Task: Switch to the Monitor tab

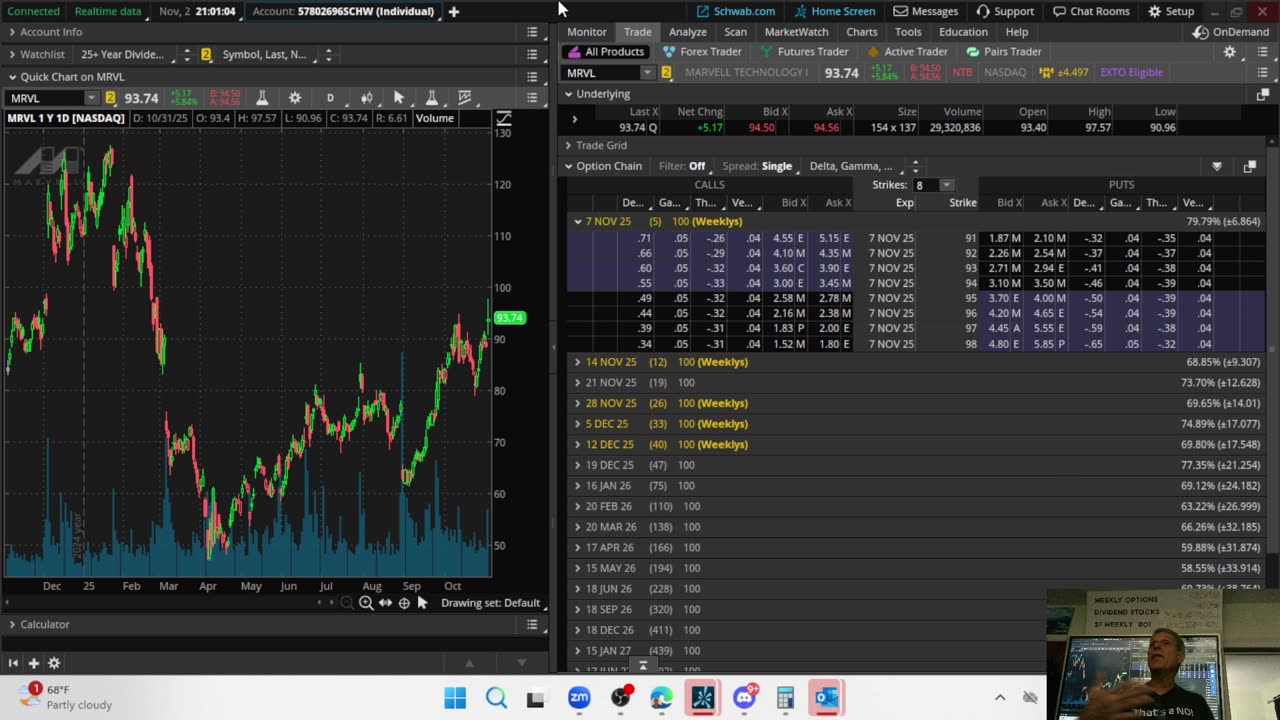Action: point(586,32)
